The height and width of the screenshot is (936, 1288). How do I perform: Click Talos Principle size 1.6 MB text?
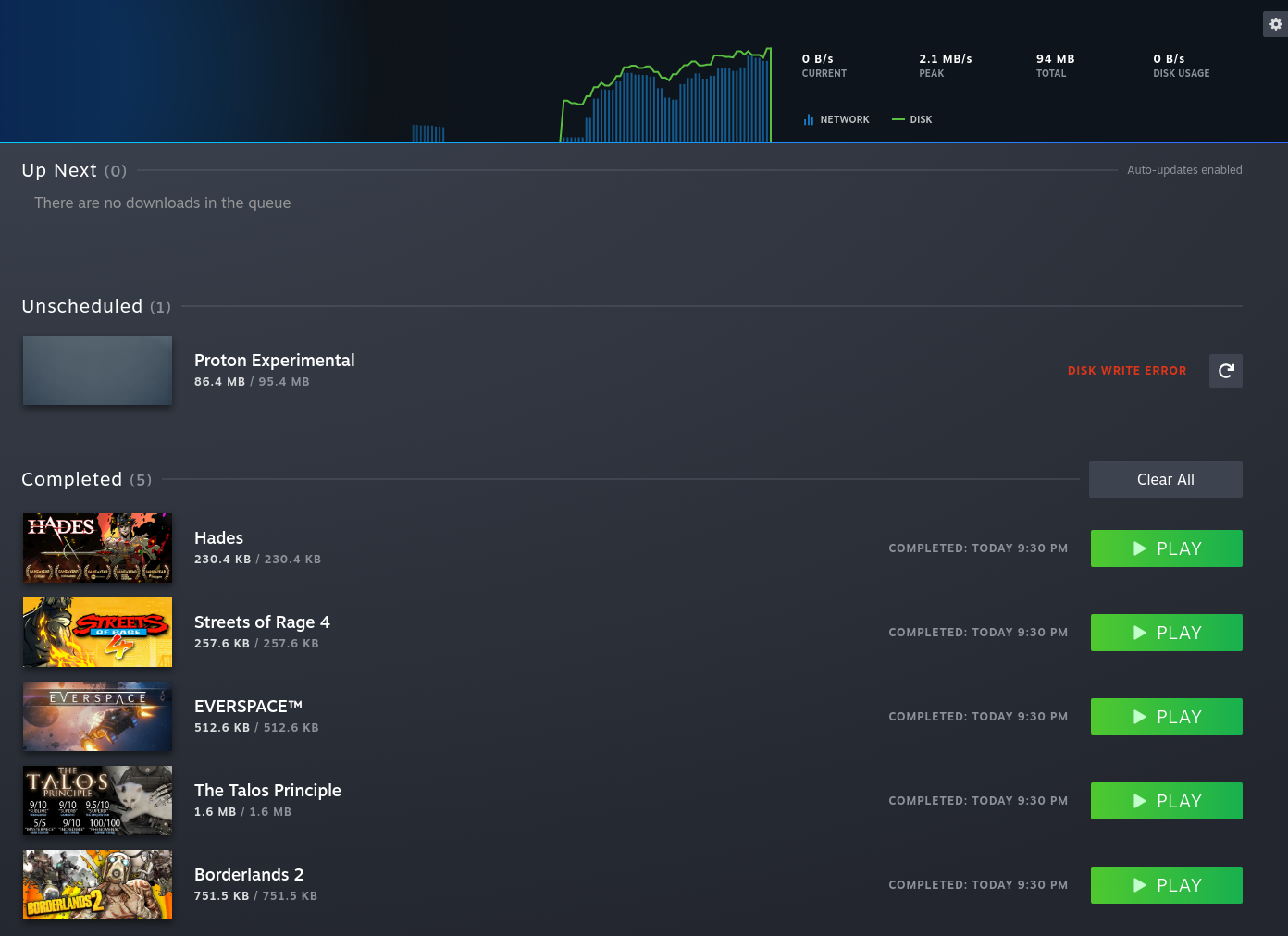point(242,812)
